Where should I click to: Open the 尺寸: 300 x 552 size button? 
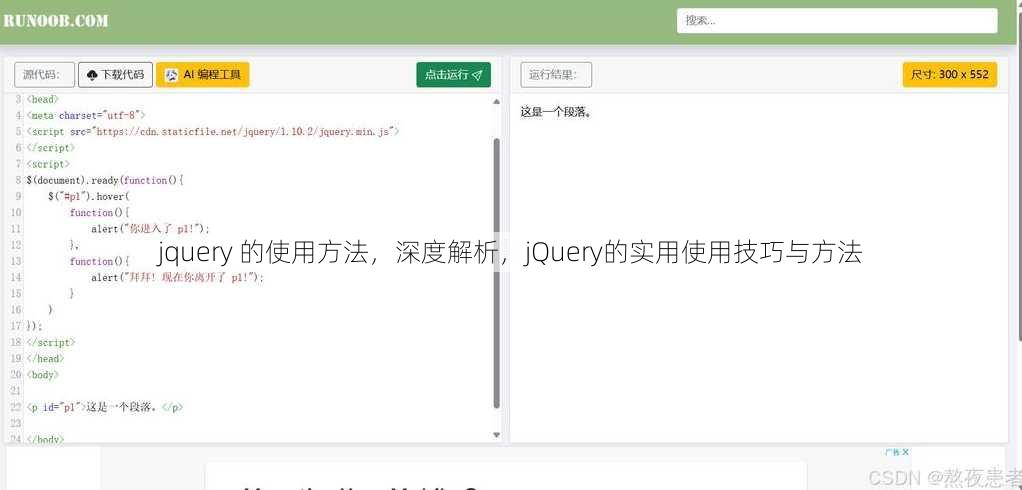(950, 74)
